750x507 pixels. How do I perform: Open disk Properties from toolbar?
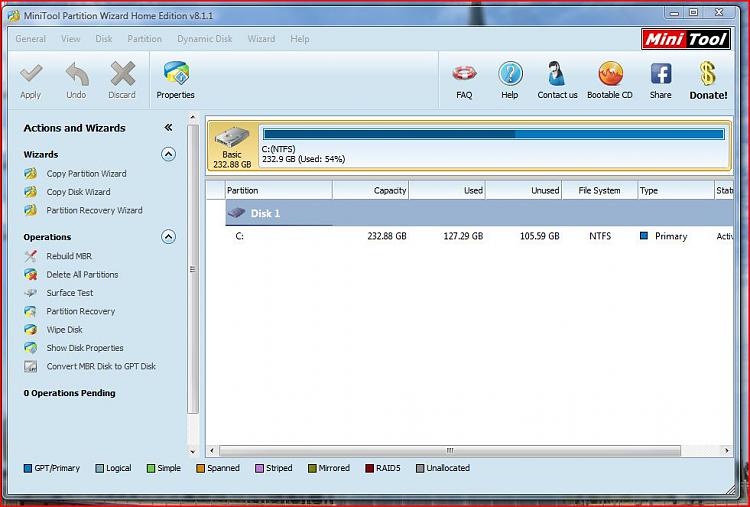(176, 80)
